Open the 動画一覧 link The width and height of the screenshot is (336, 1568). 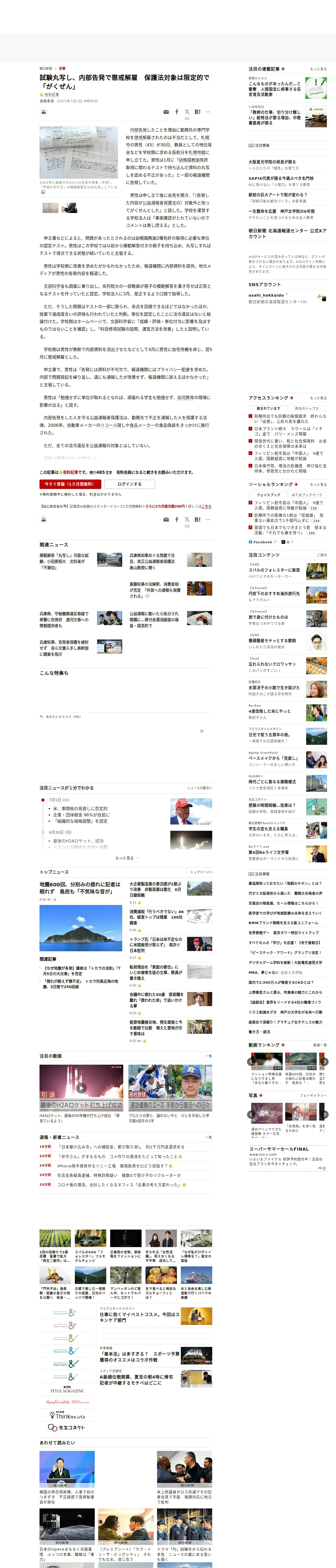point(320,1045)
